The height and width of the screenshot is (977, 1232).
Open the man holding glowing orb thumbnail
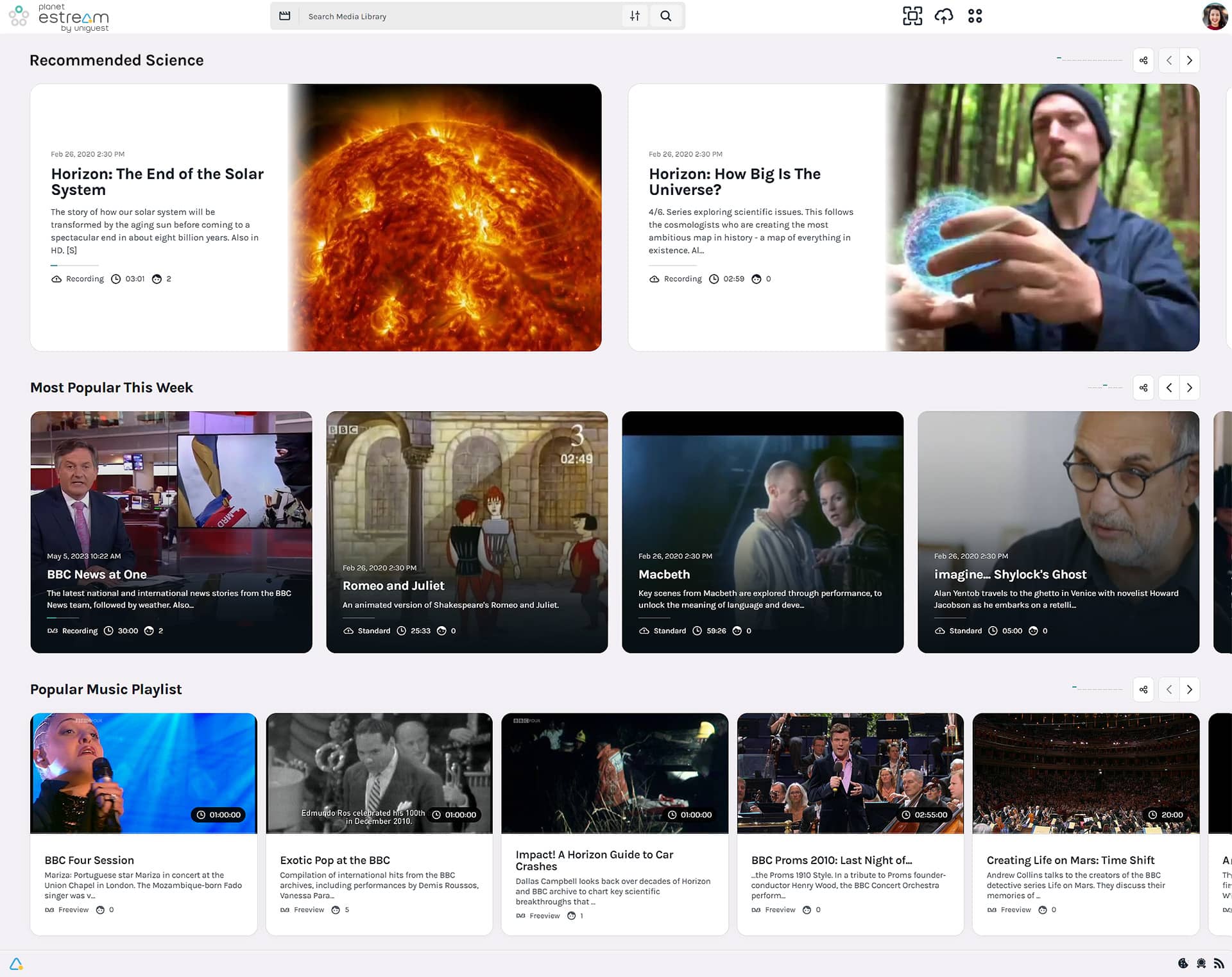pos(1043,217)
